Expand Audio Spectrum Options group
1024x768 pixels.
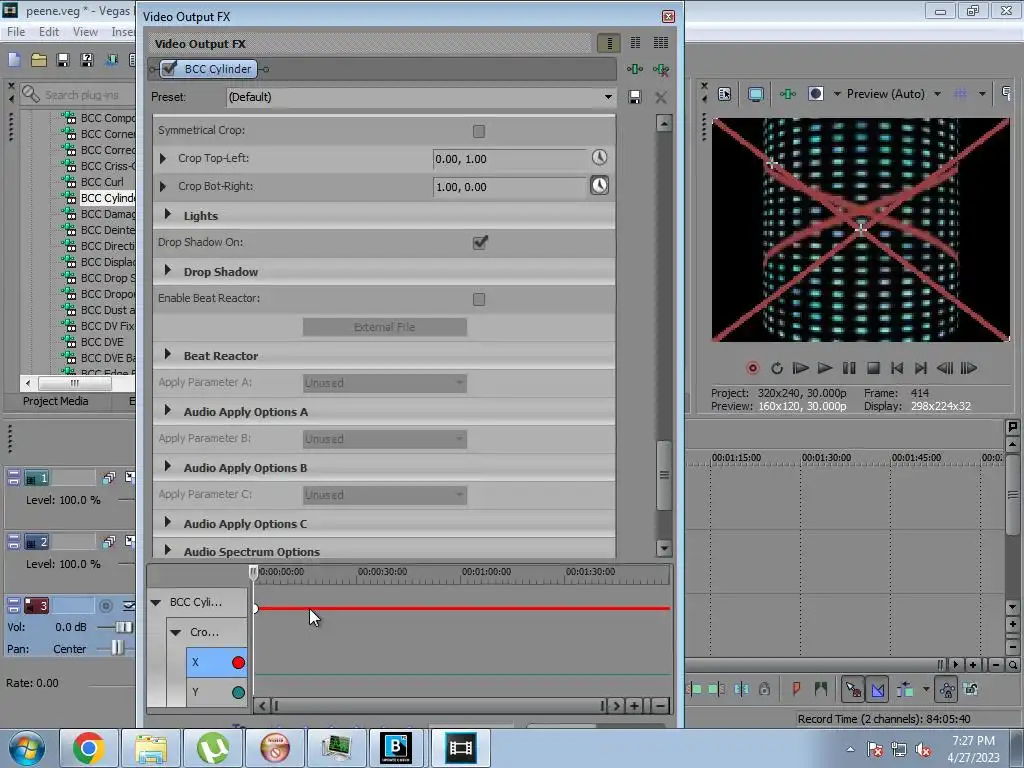(168, 551)
